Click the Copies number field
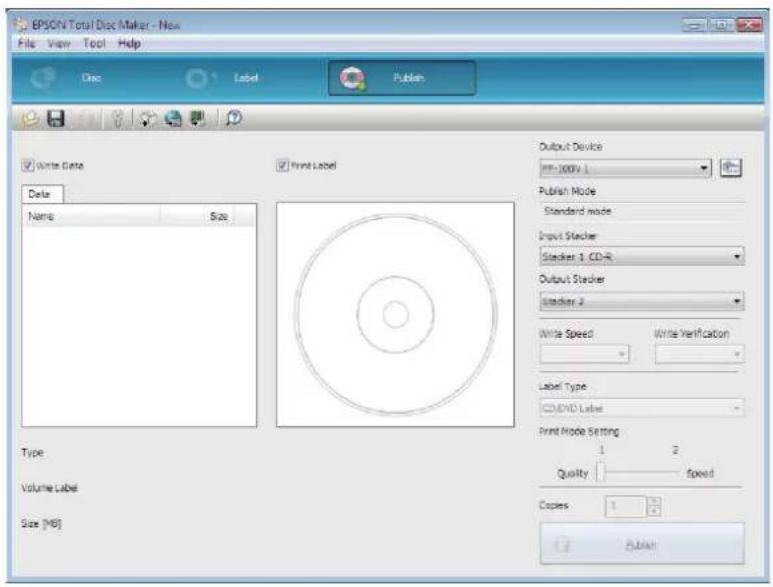Image resolution: width=773 pixels, height=587 pixels. [x=625, y=506]
